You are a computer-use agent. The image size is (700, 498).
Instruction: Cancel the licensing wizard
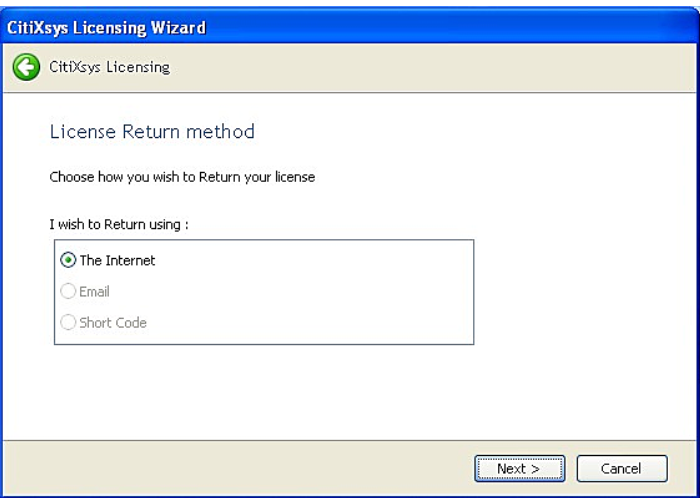point(622,469)
